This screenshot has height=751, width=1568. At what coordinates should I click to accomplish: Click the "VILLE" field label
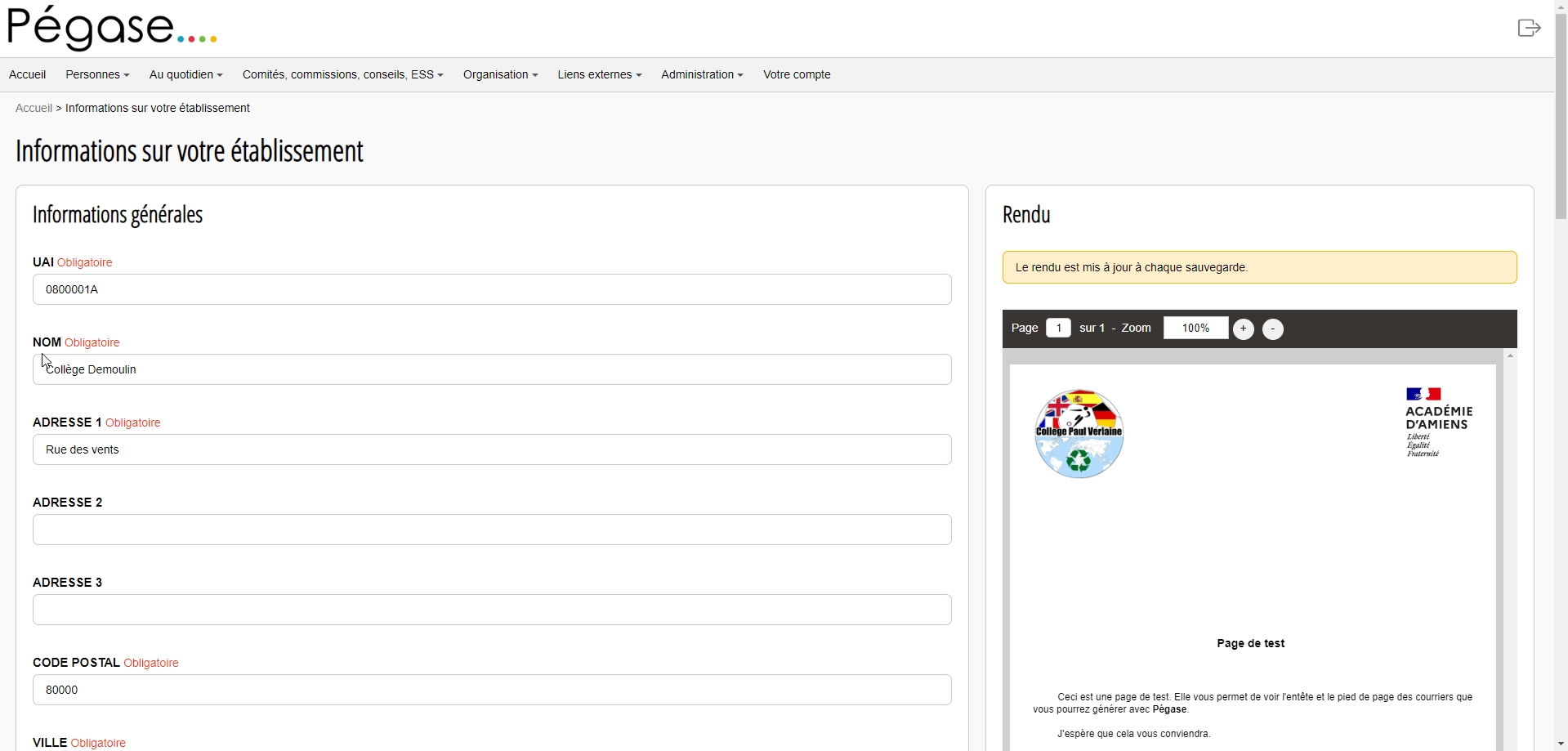click(50, 743)
